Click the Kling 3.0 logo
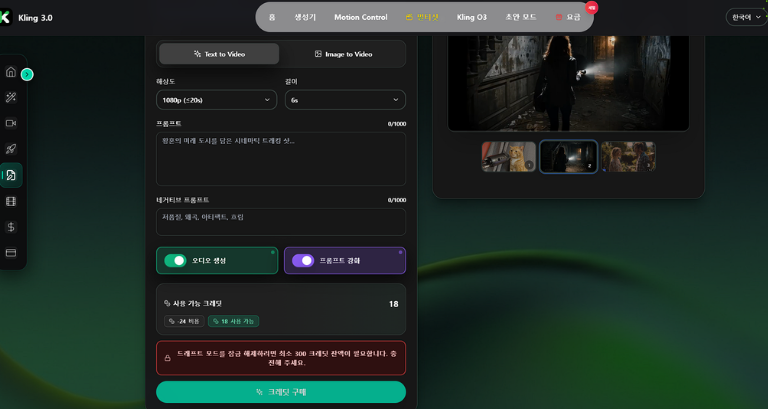Image resolution: width=768 pixels, height=409 pixels. tap(5, 18)
